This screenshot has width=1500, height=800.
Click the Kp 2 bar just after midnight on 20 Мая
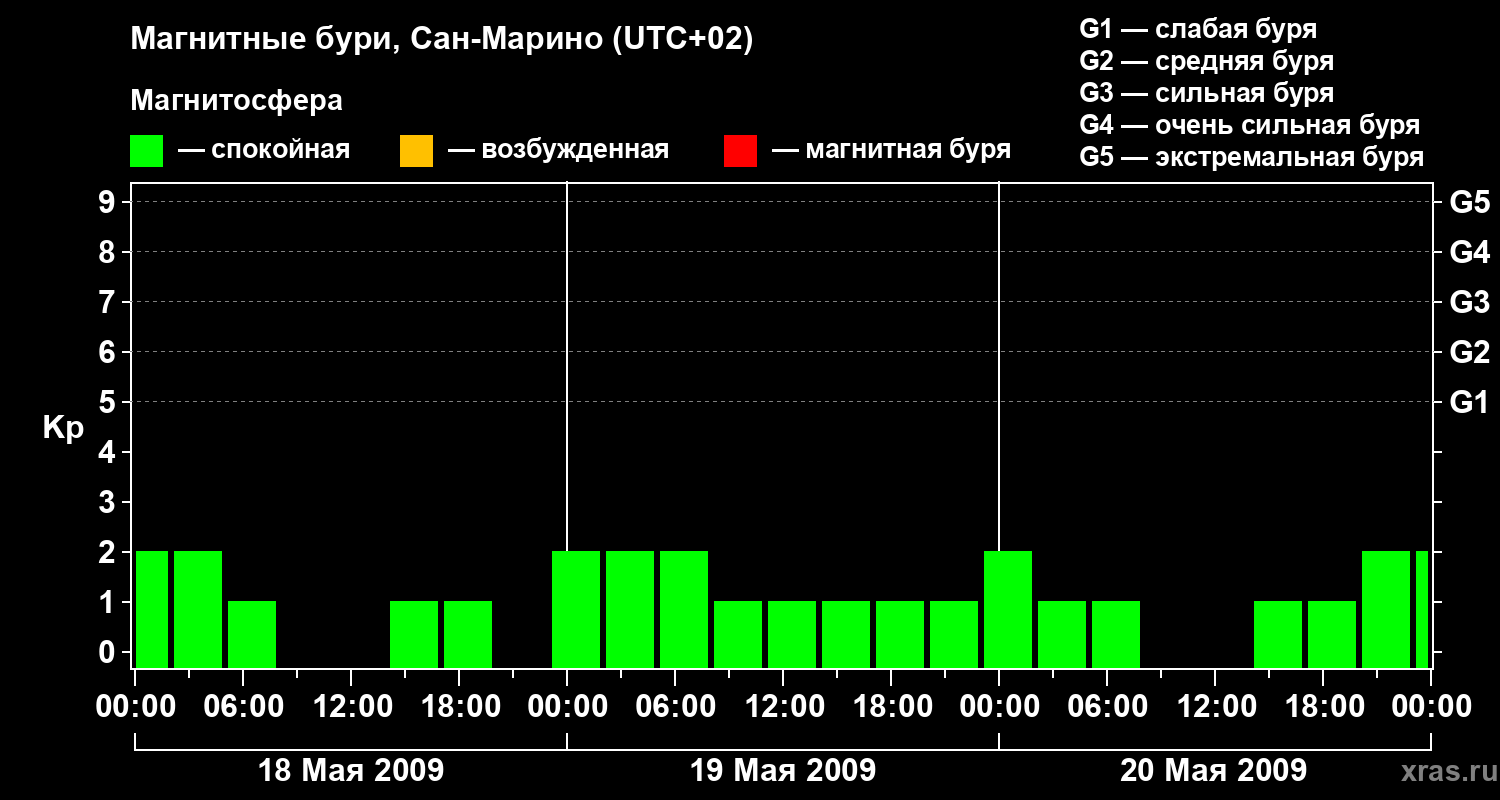pyautogui.click(x=1008, y=609)
